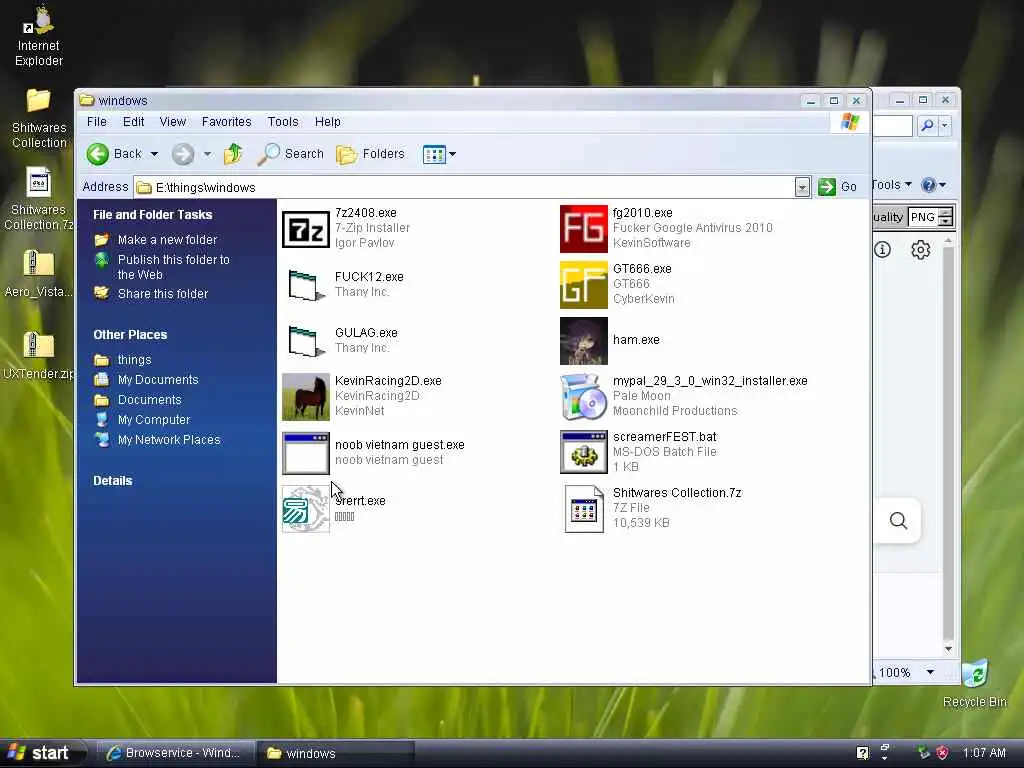Screen dimensions: 1024x768
Task: Toggle the Folders pane
Action: 371,154
